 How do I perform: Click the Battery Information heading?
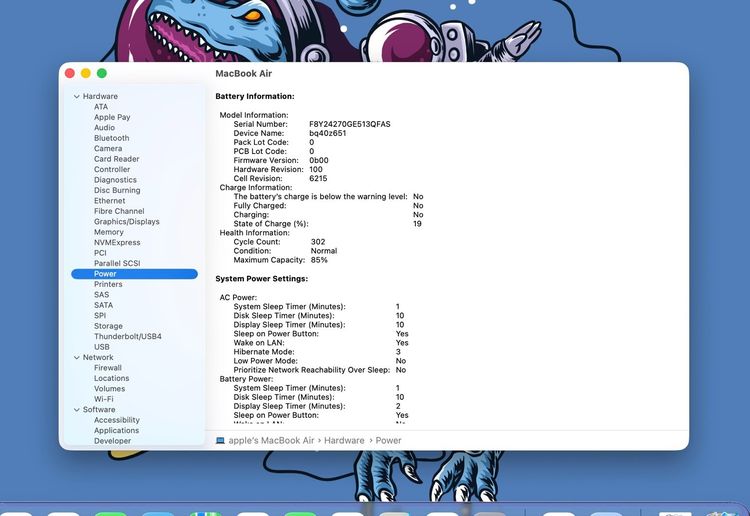click(255, 96)
